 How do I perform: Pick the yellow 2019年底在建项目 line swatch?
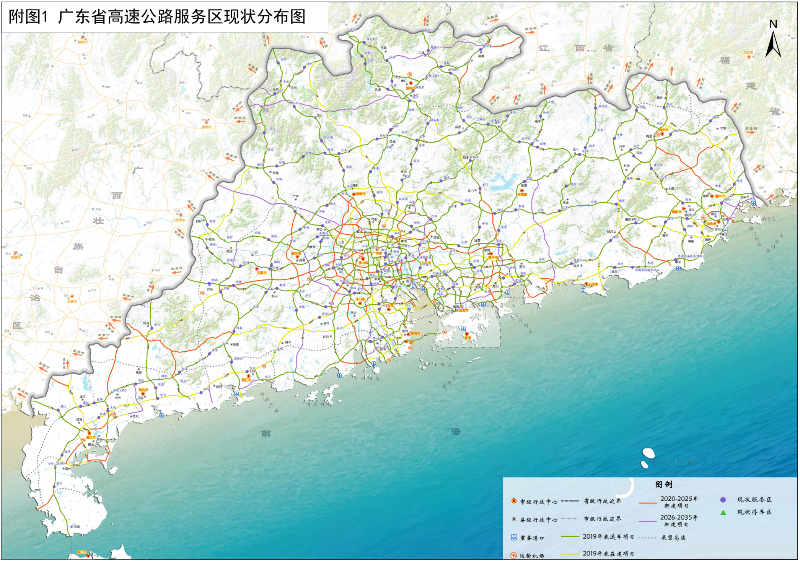pos(570,554)
